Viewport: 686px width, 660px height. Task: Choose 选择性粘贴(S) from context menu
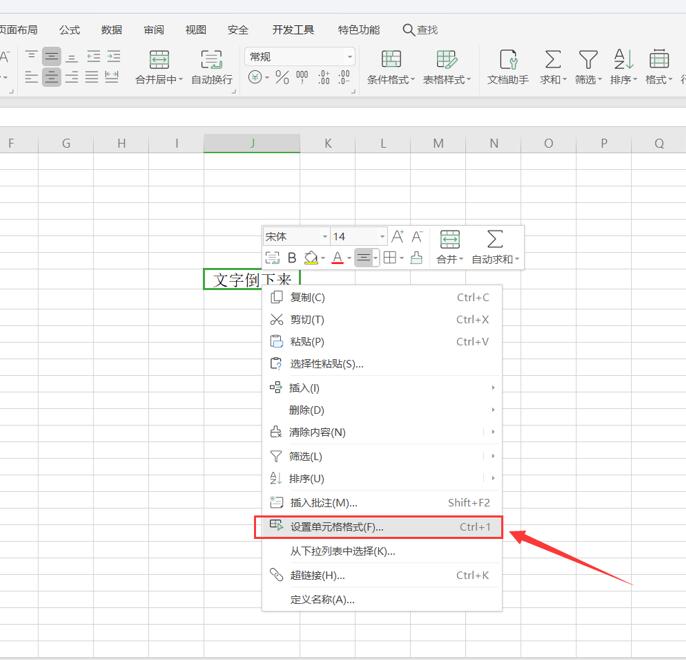(x=382, y=364)
